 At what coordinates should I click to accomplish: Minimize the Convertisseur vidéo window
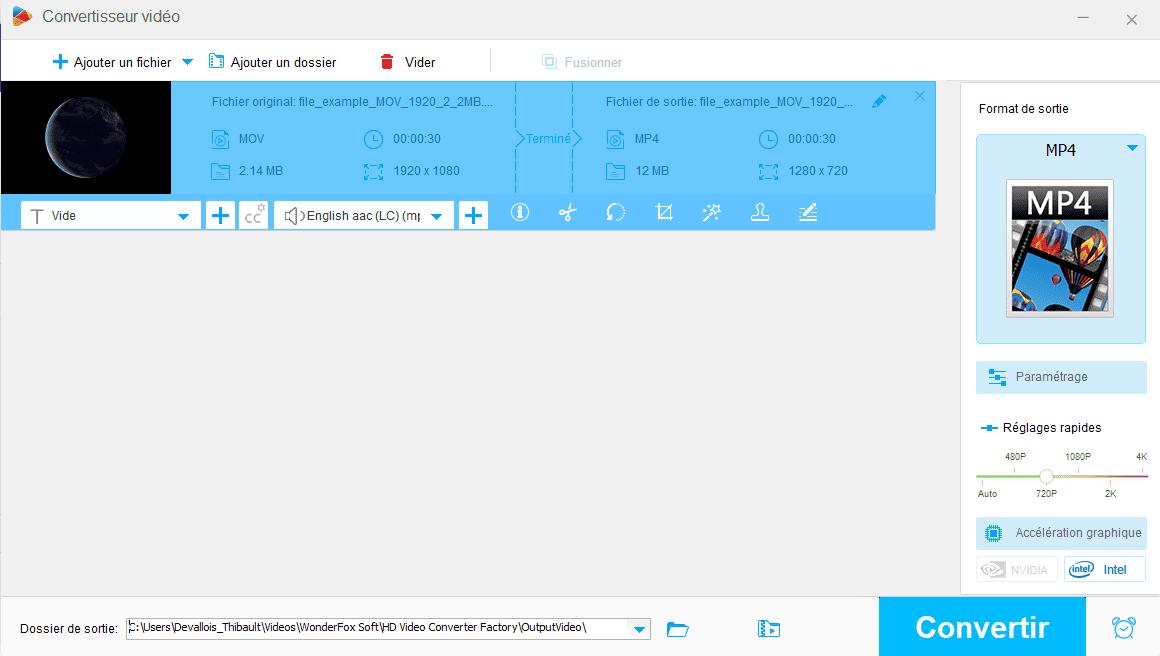1083,18
